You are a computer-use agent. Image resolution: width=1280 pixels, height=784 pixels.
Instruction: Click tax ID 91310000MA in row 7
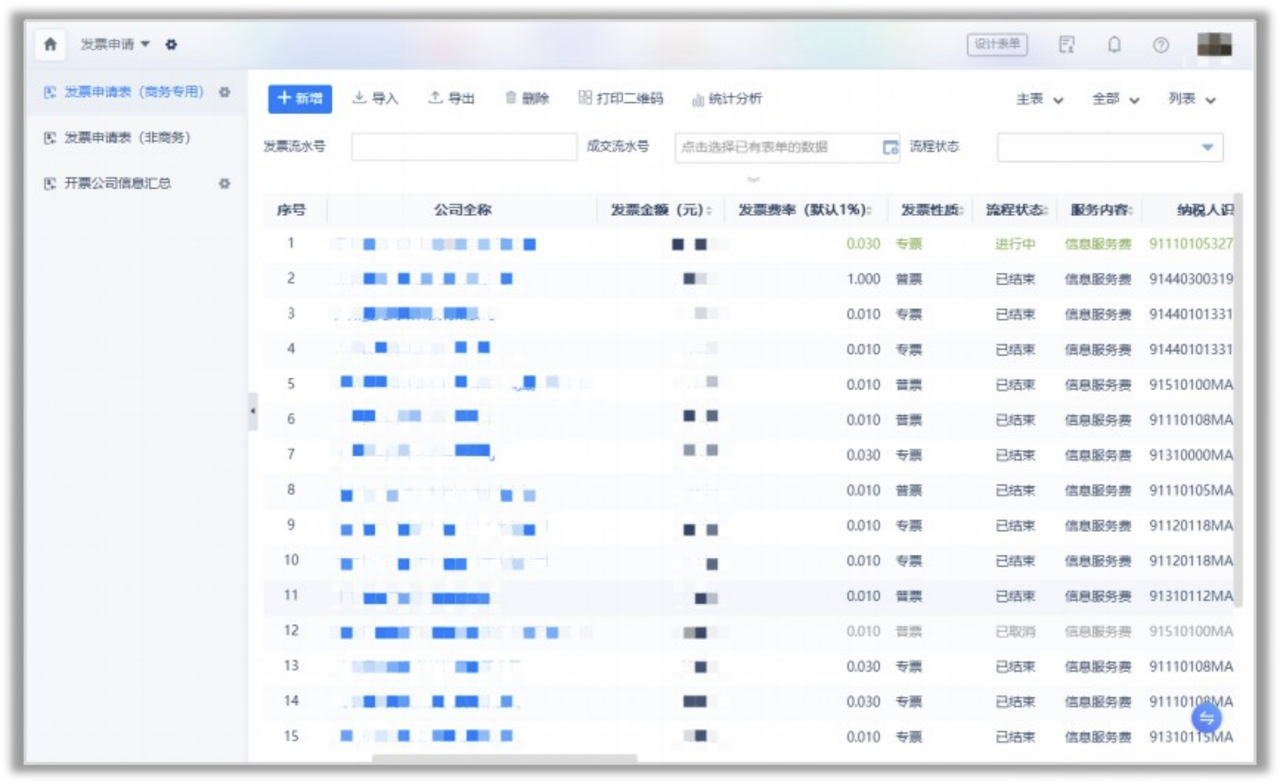[x=1191, y=455]
